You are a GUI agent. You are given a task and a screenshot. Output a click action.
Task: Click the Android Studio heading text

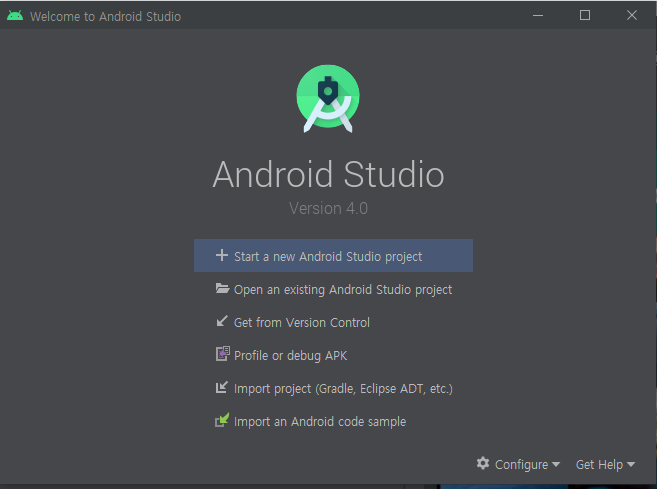328,174
